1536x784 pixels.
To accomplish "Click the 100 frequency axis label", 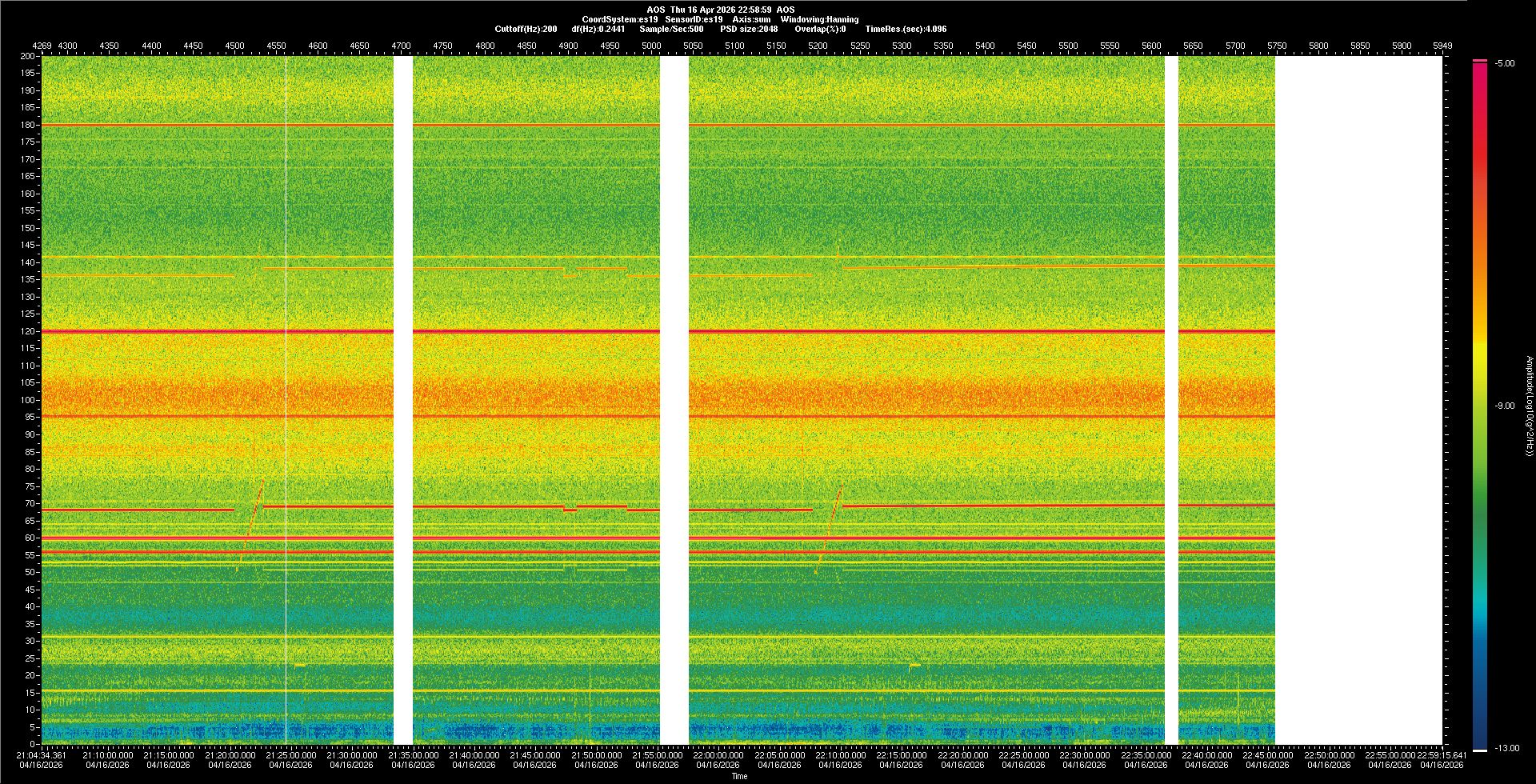I will [x=27, y=400].
